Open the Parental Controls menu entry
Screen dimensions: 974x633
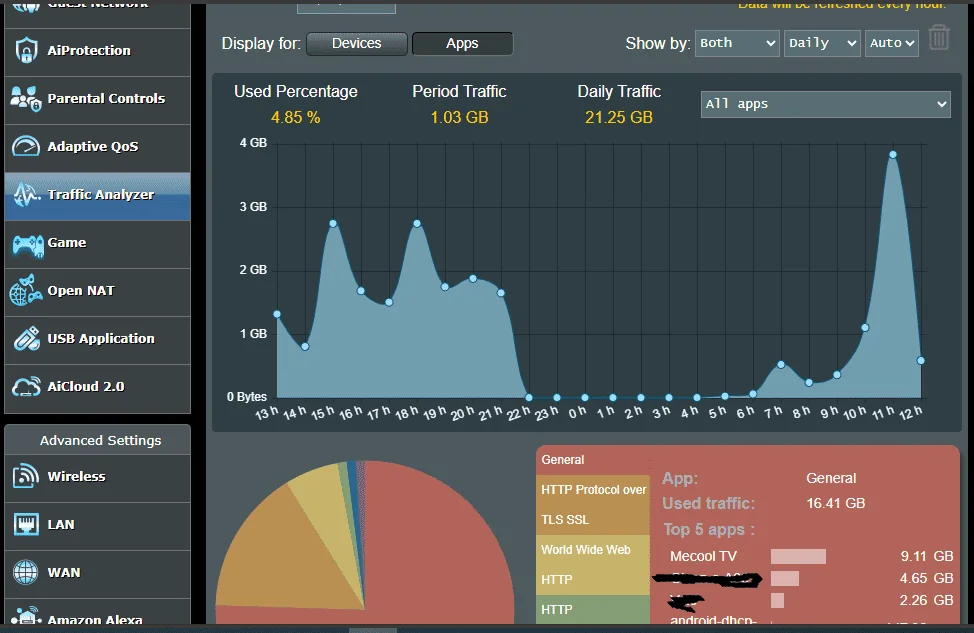(98, 99)
